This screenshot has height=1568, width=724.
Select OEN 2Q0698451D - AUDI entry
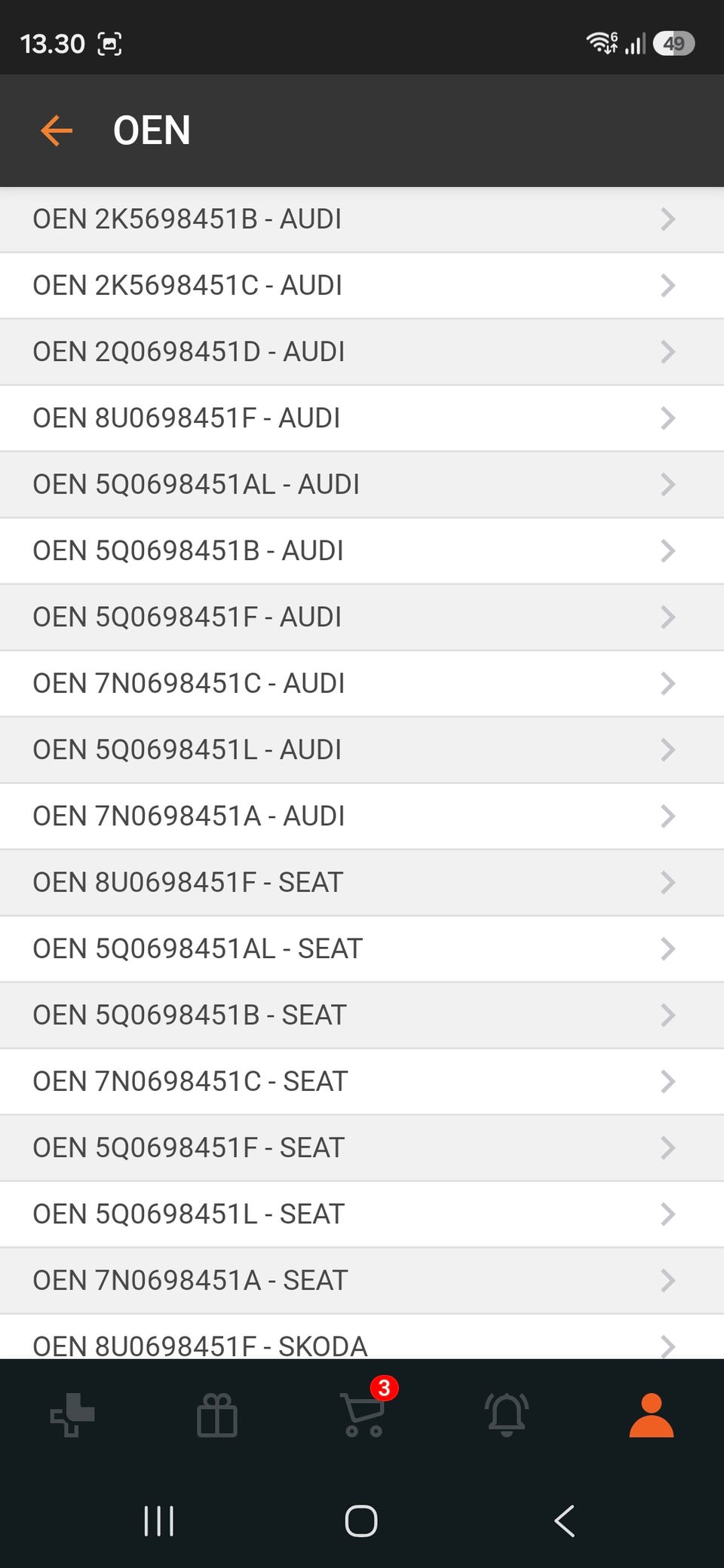[x=362, y=352]
